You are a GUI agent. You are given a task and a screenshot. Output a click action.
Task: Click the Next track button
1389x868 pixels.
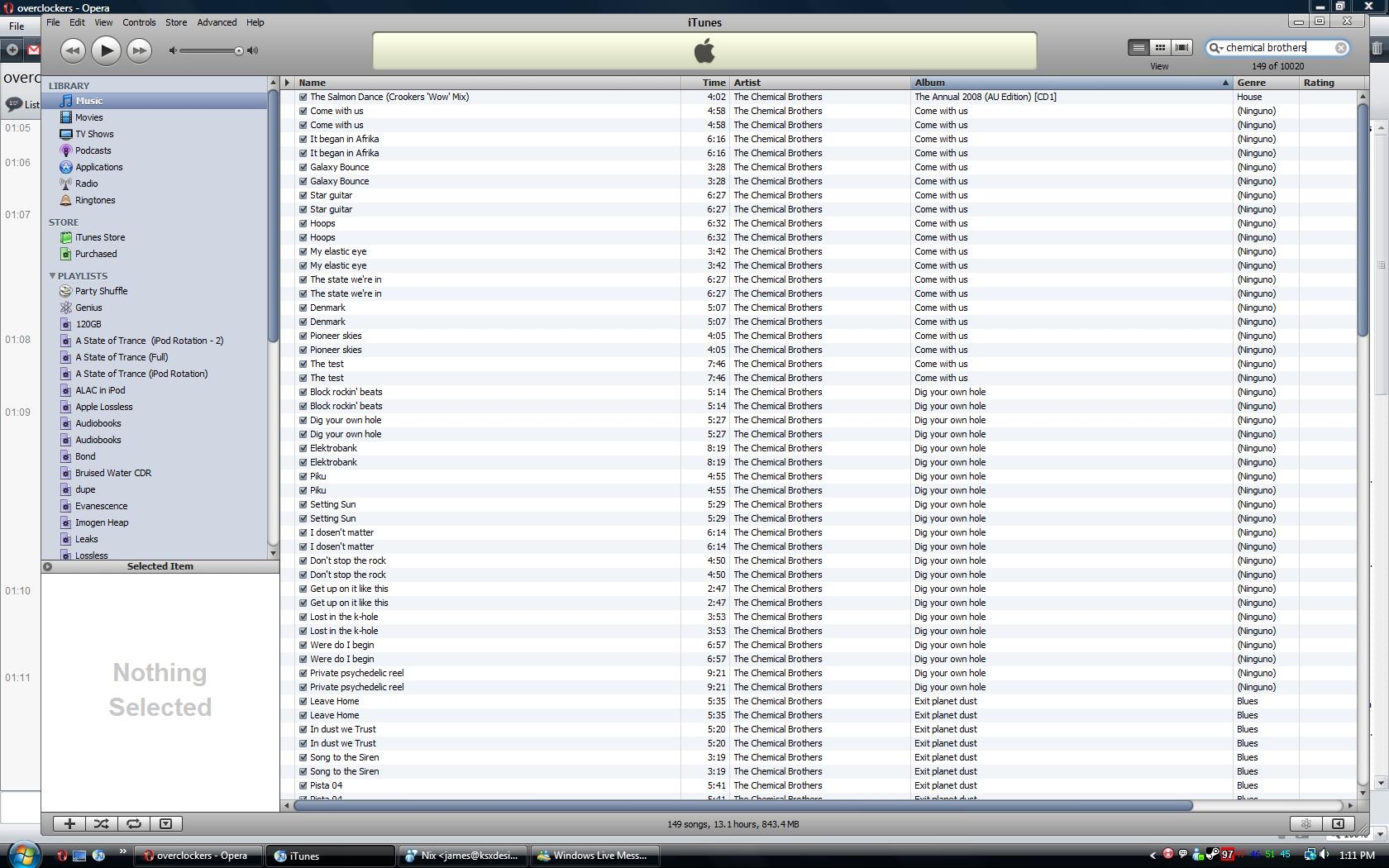[x=140, y=50]
